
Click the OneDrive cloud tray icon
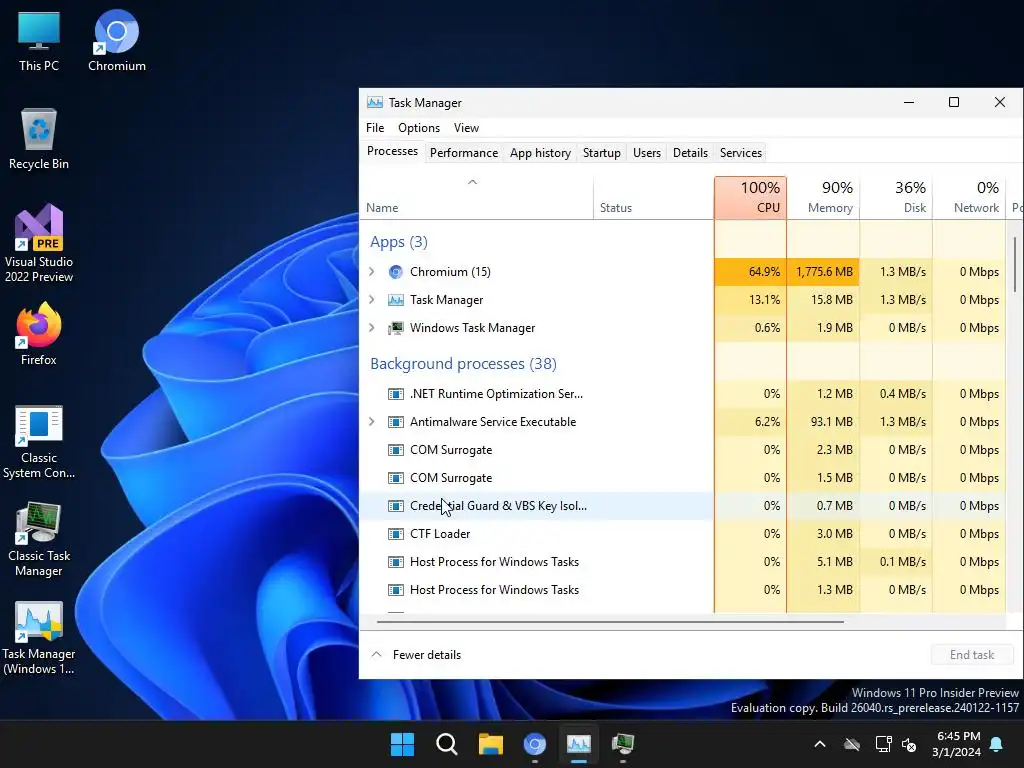click(x=852, y=744)
